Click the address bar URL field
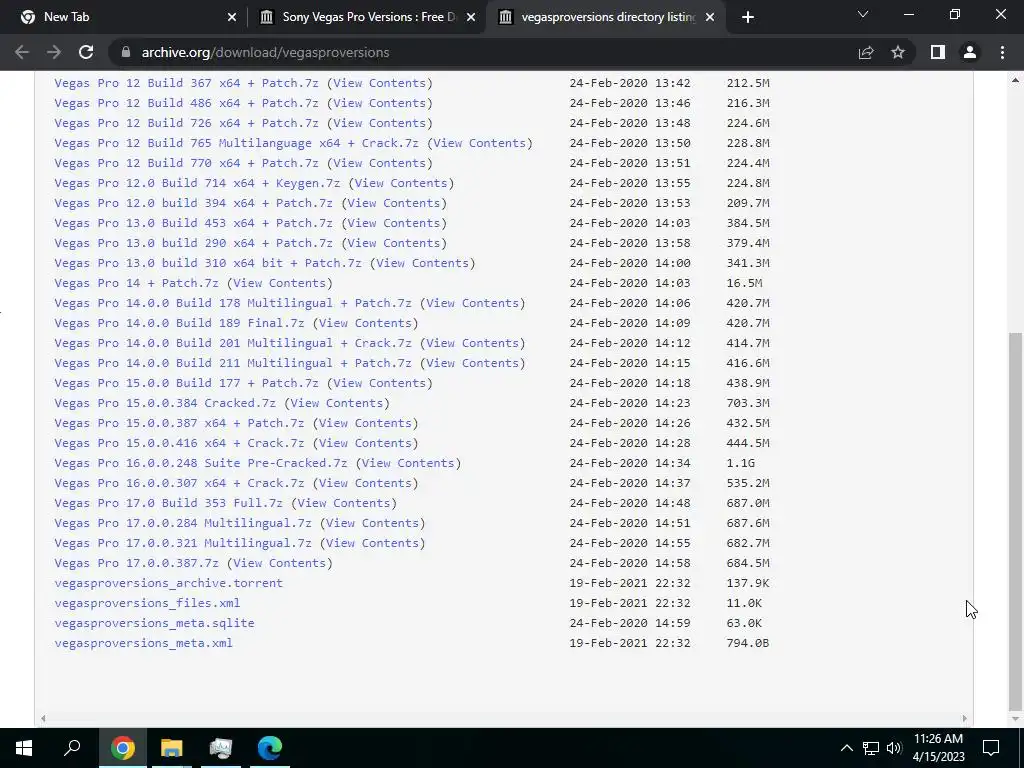 483,52
